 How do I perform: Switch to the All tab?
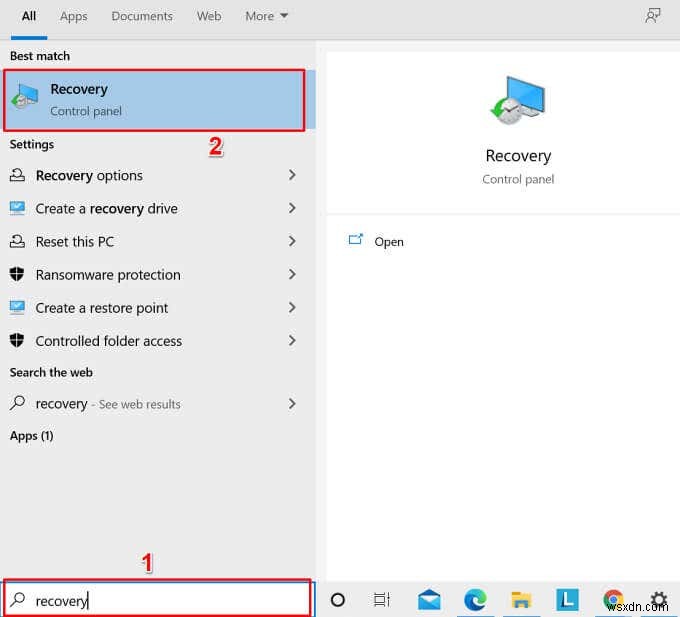tap(29, 16)
